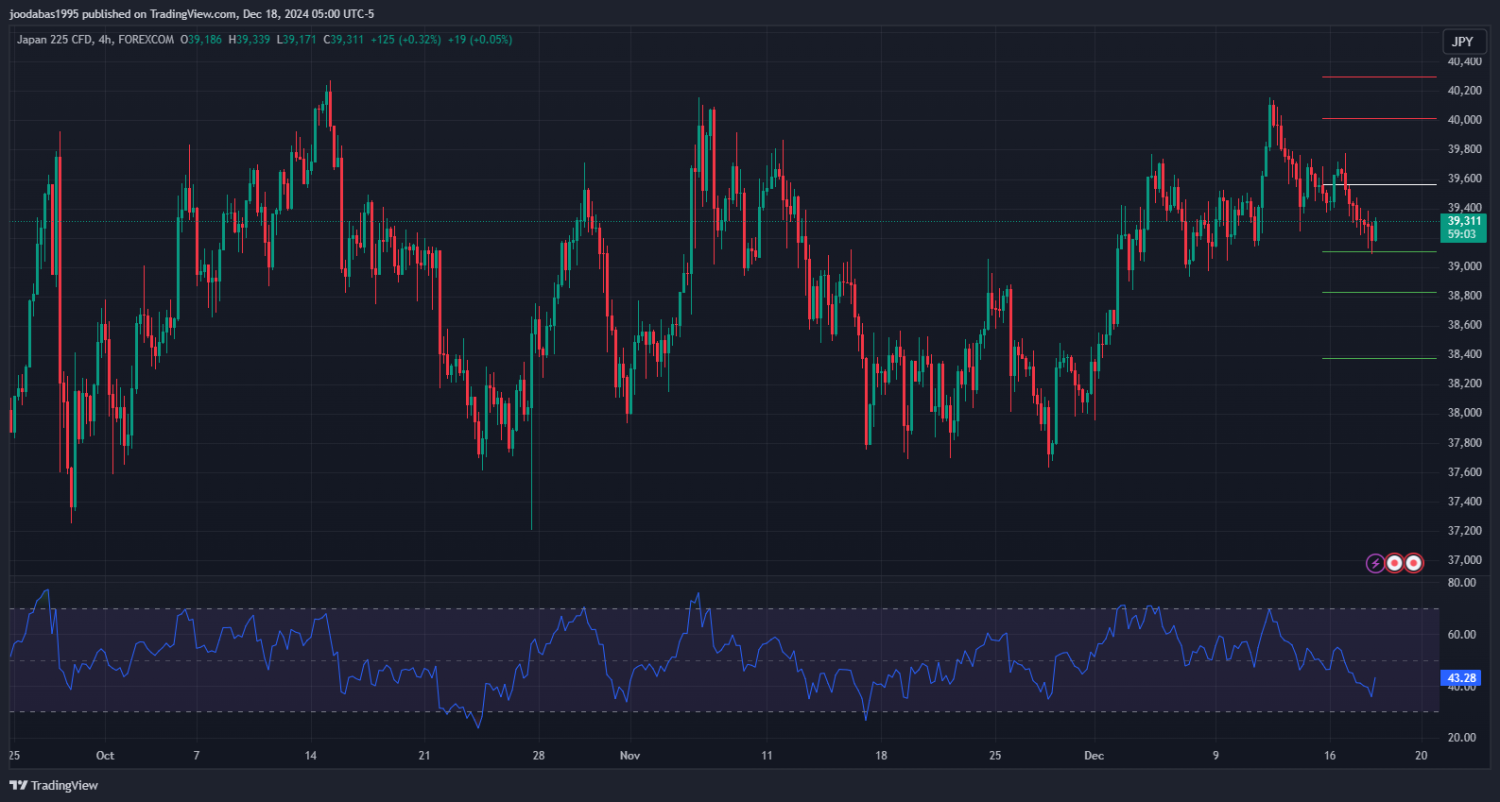This screenshot has width=1500, height=802.
Task: Open the TradingView logo link
Action: pos(54,785)
